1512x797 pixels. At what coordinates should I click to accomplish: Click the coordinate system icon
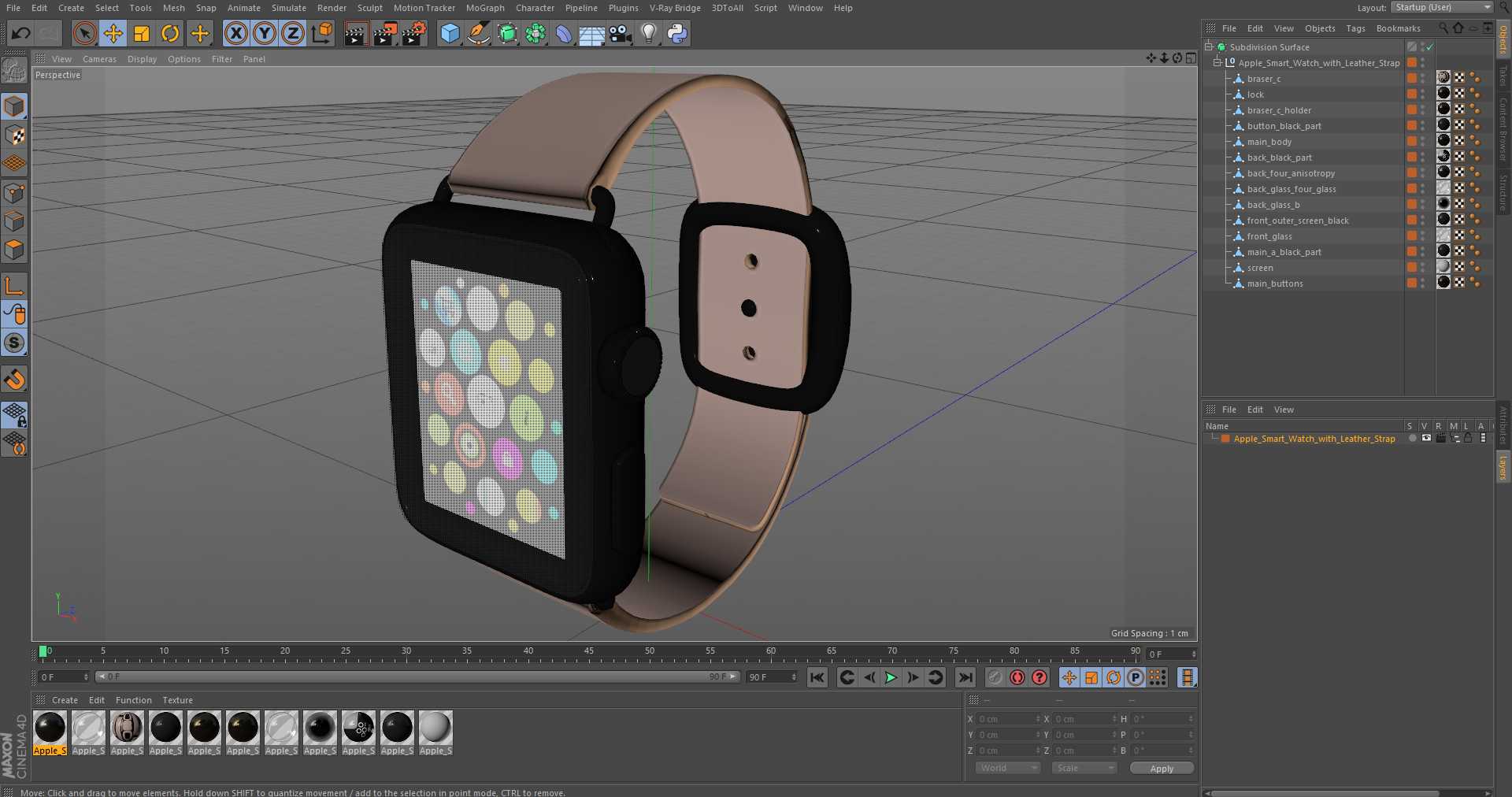pyautogui.click(x=321, y=33)
